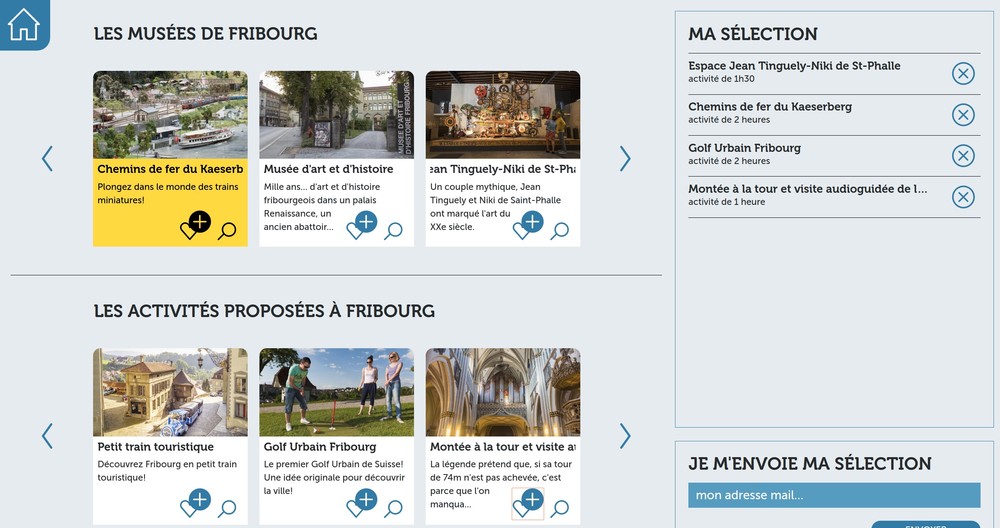Open the Chemins de fer du Kaeserberg photo

[170, 115]
